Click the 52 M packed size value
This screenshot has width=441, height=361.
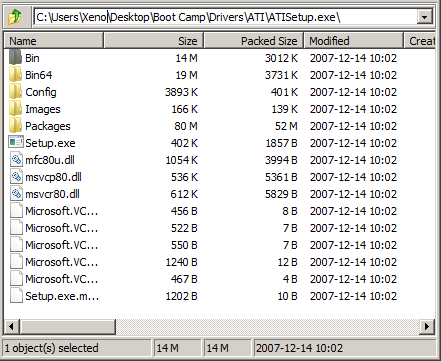tap(286, 126)
